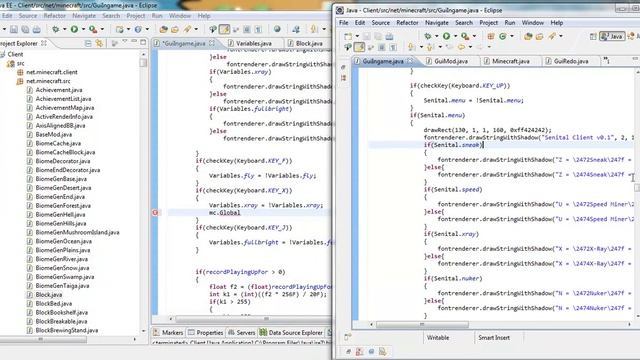Screen dimensions: 640x360
Task: Open Debug dropdown arrow in front window
Action: pyautogui.click(x=436, y=36)
